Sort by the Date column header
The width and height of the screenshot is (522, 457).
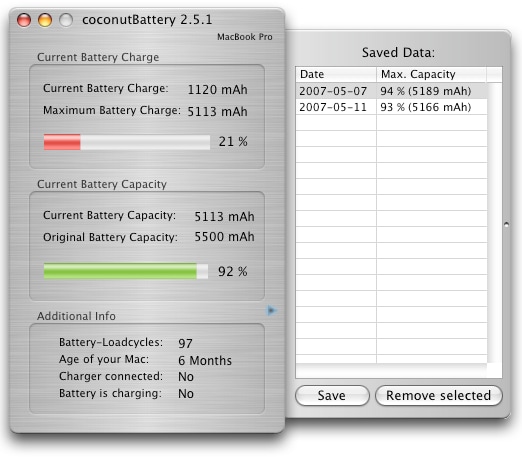336,74
